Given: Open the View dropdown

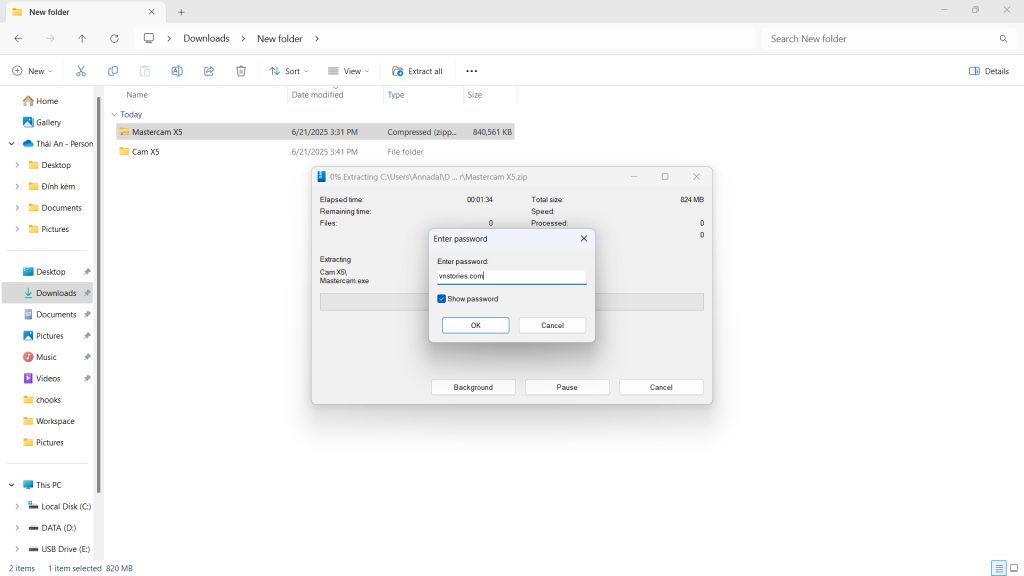Looking at the screenshot, I should (348, 71).
